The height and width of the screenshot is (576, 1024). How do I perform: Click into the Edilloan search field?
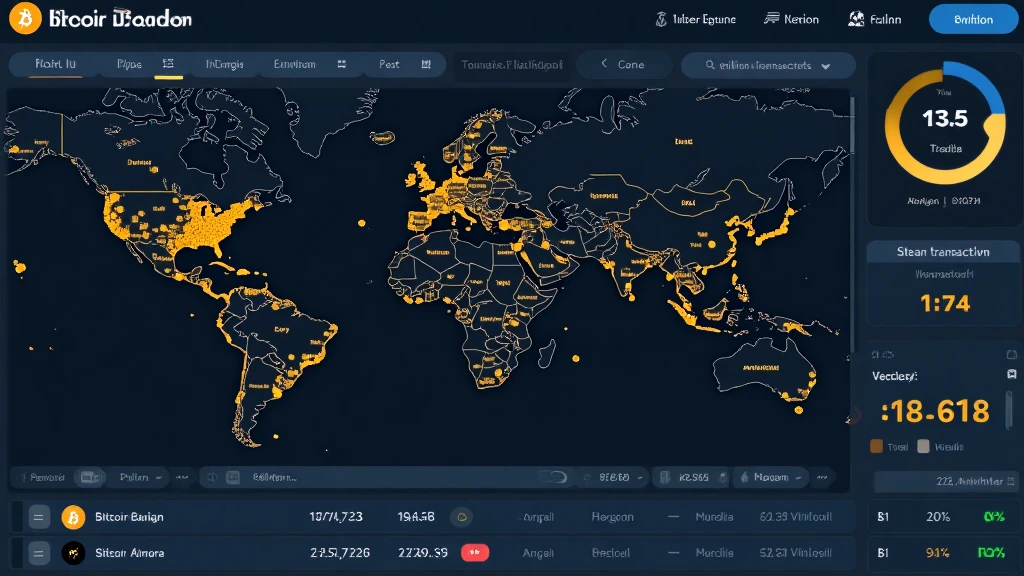385,477
